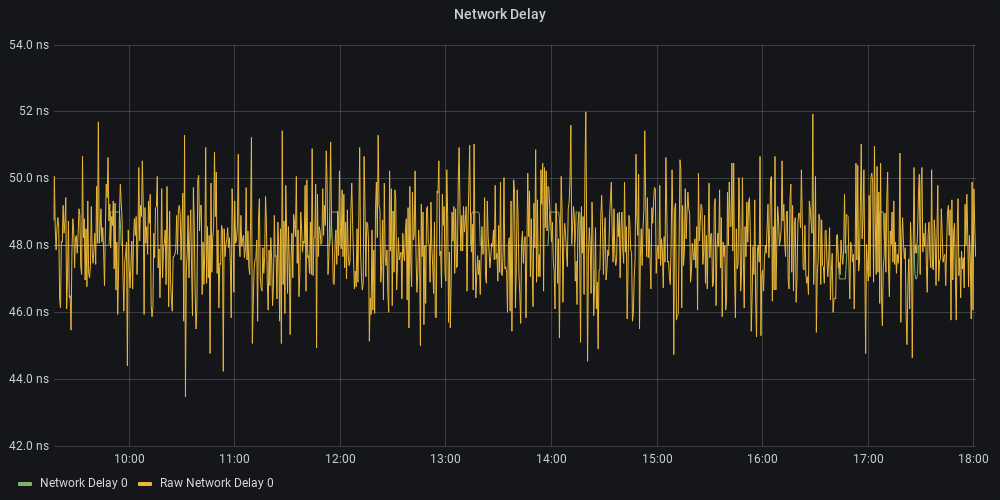Click the 54.0 ns y-axis label
This screenshot has height=500, width=1000.
tap(29, 45)
